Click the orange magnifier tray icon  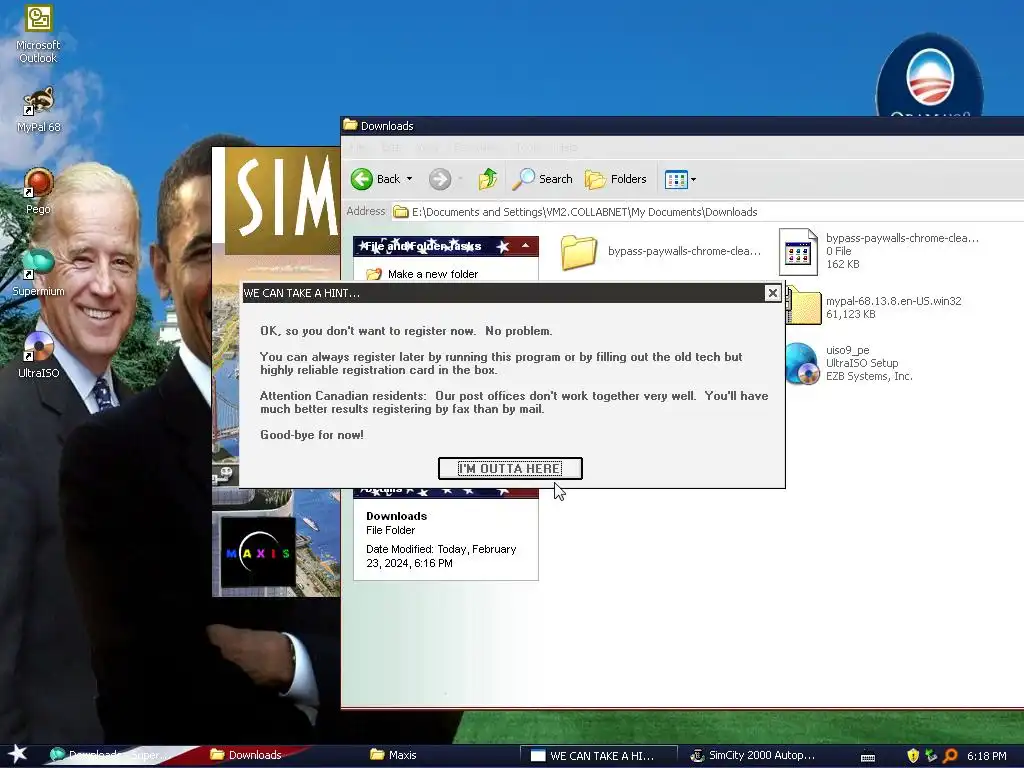click(950, 756)
